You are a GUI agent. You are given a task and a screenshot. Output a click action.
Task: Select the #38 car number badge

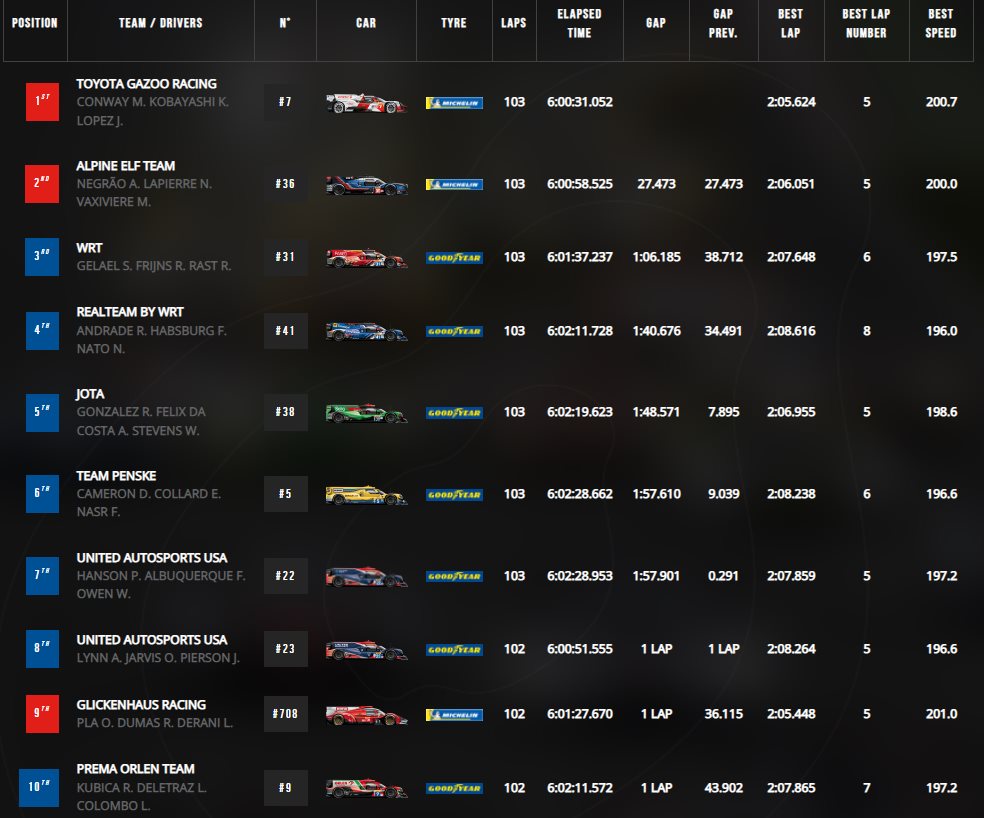[286, 412]
